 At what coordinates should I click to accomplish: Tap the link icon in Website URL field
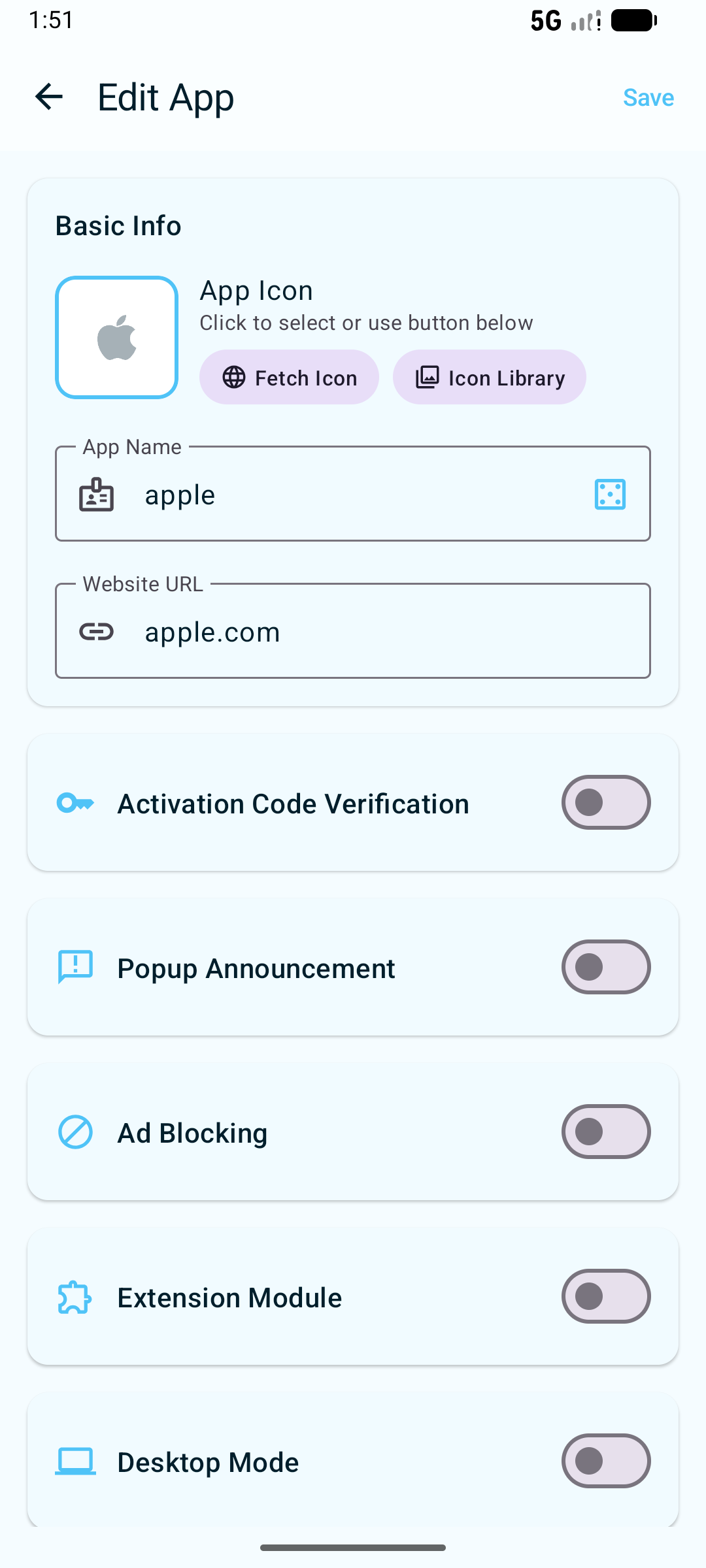coord(96,632)
